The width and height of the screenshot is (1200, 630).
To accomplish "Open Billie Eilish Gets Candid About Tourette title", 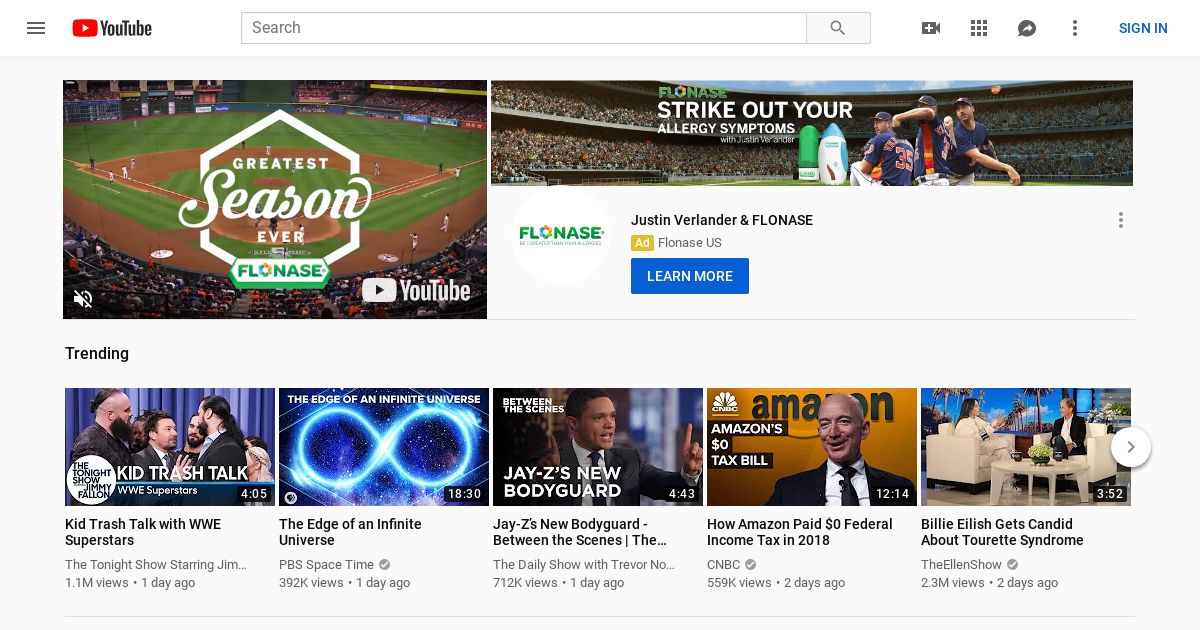I will (x=1002, y=532).
